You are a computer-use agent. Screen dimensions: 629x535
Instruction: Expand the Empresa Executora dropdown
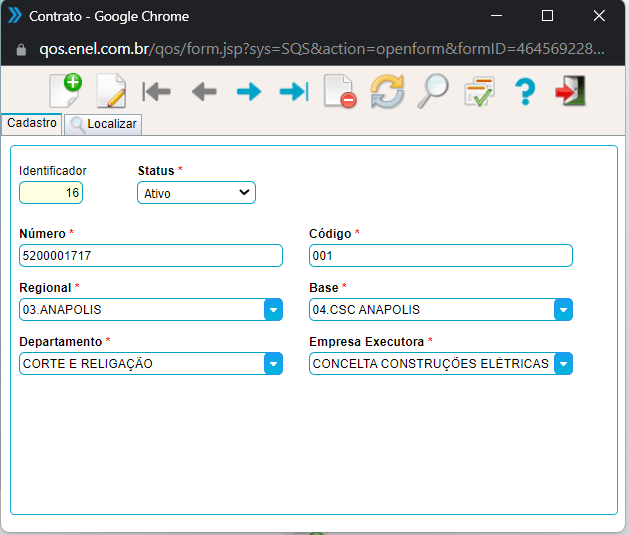click(x=564, y=364)
